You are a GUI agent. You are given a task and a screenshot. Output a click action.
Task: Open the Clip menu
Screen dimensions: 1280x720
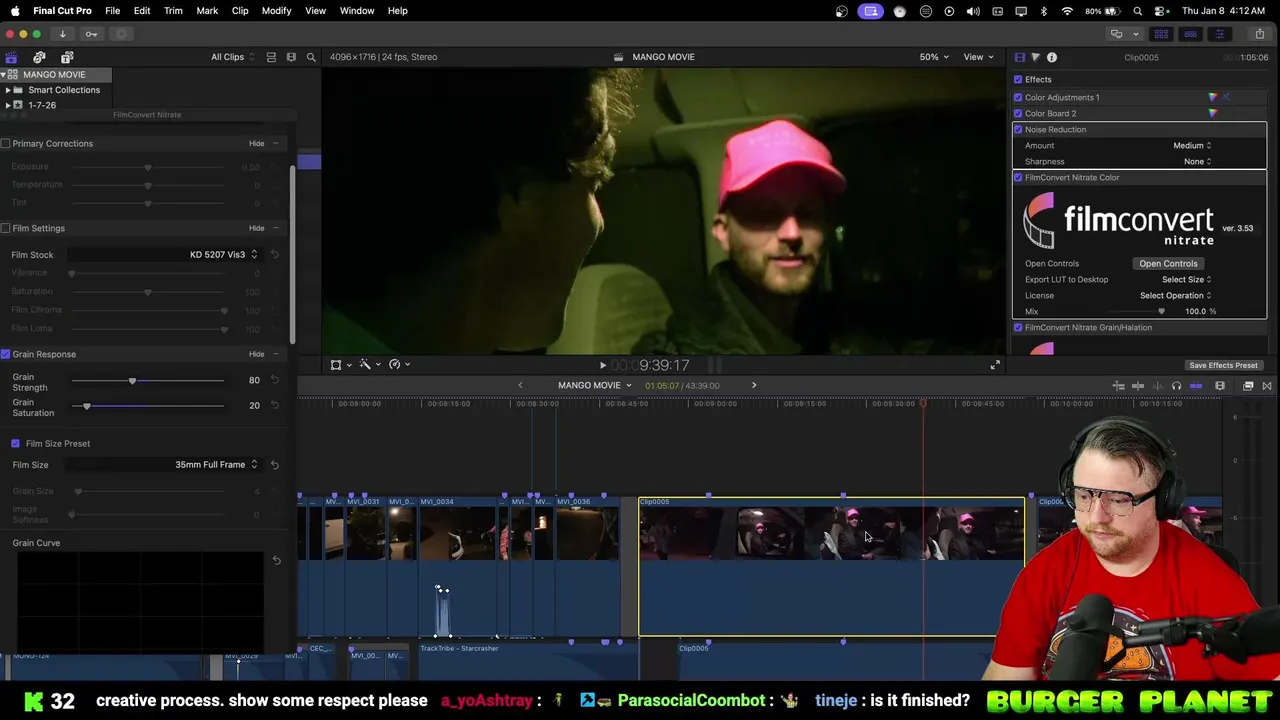[240, 11]
